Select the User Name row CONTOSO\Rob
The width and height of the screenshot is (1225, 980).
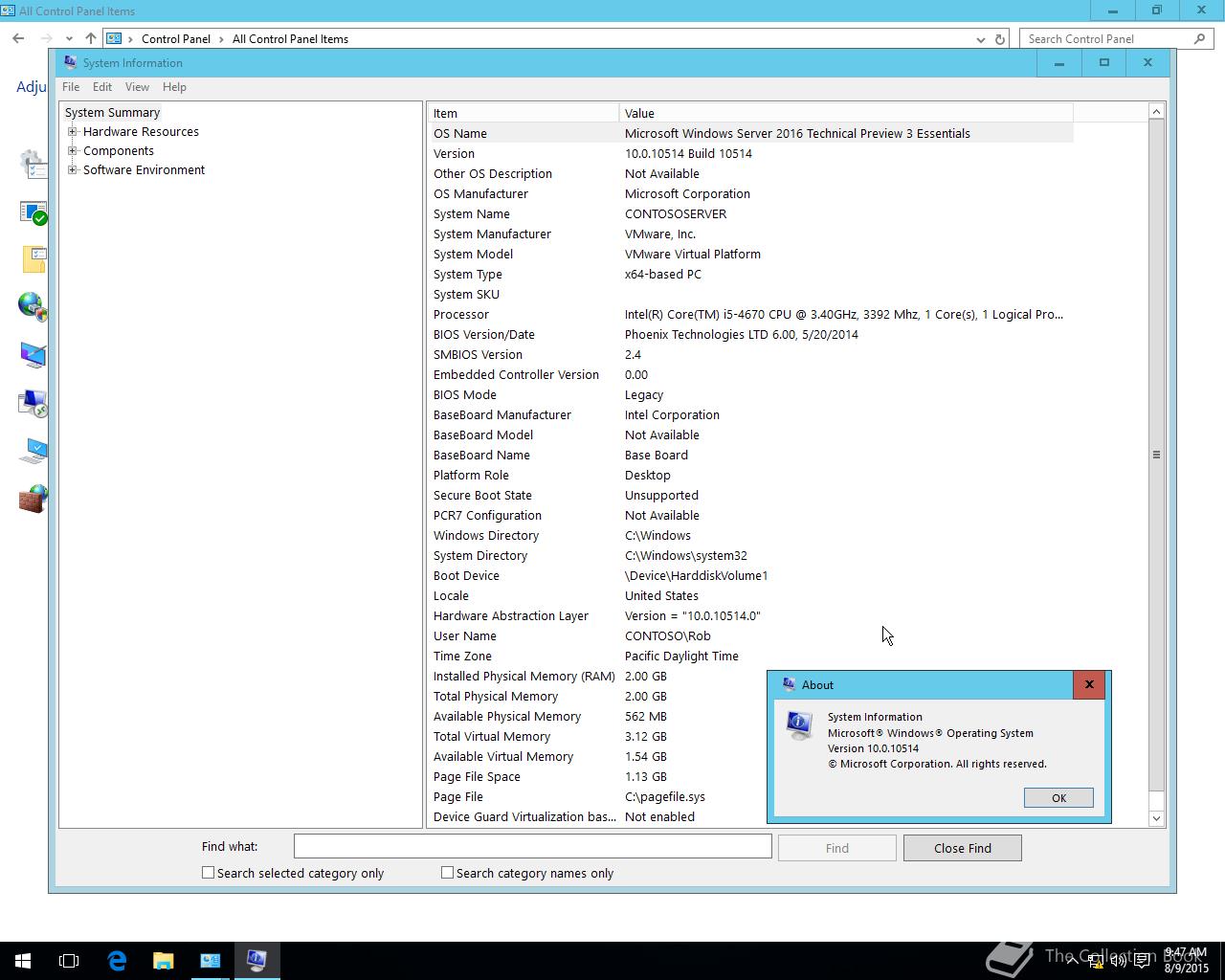tap(750, 636)
